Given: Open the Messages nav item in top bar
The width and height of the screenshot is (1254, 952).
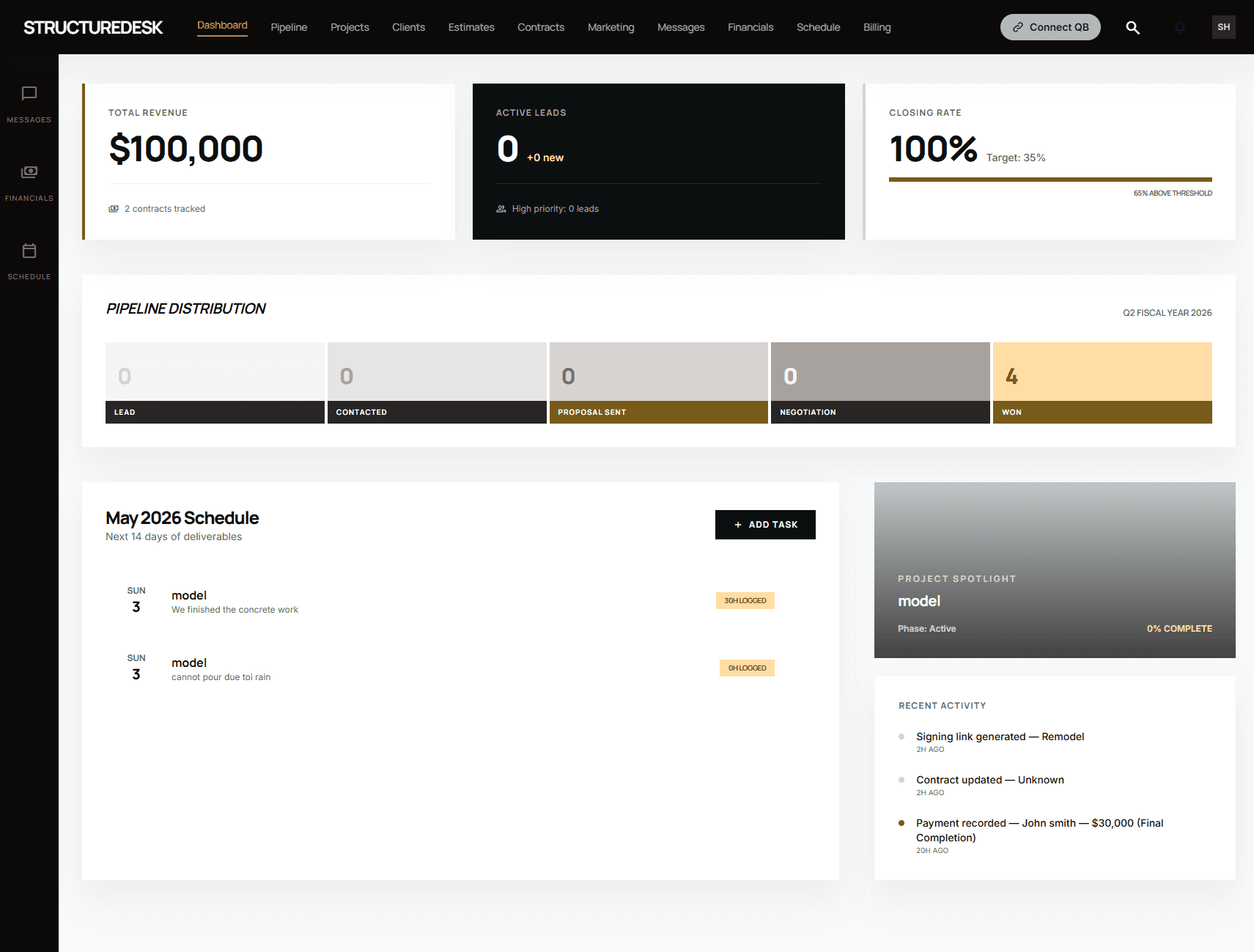Looking at the screenshot, I should pyautogui.click(x=681, y=27).
